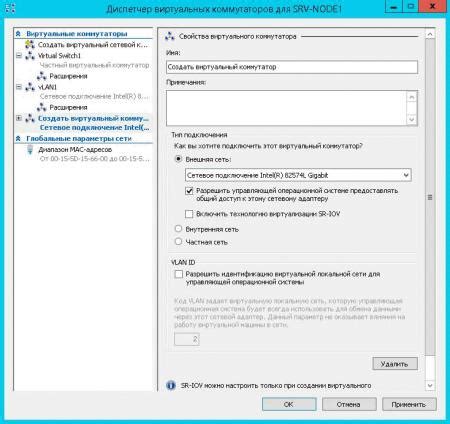Click the Имя text field
The width and height of the screenshot is (450, 424).
pos(292,67)
